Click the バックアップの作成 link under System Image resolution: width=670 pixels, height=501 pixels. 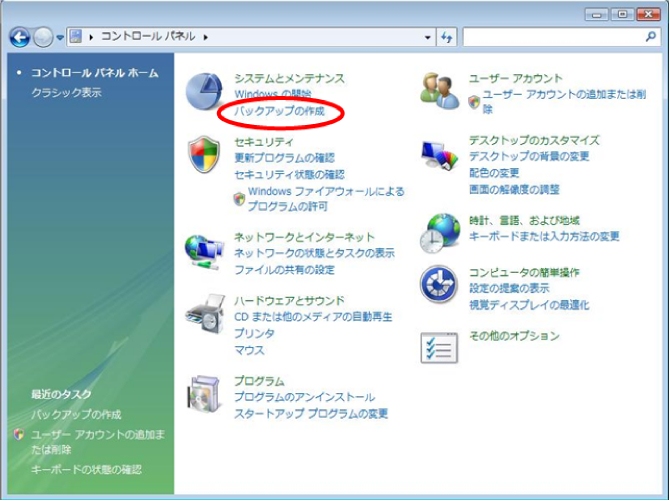pyautogui.click(x=279, y=109)
